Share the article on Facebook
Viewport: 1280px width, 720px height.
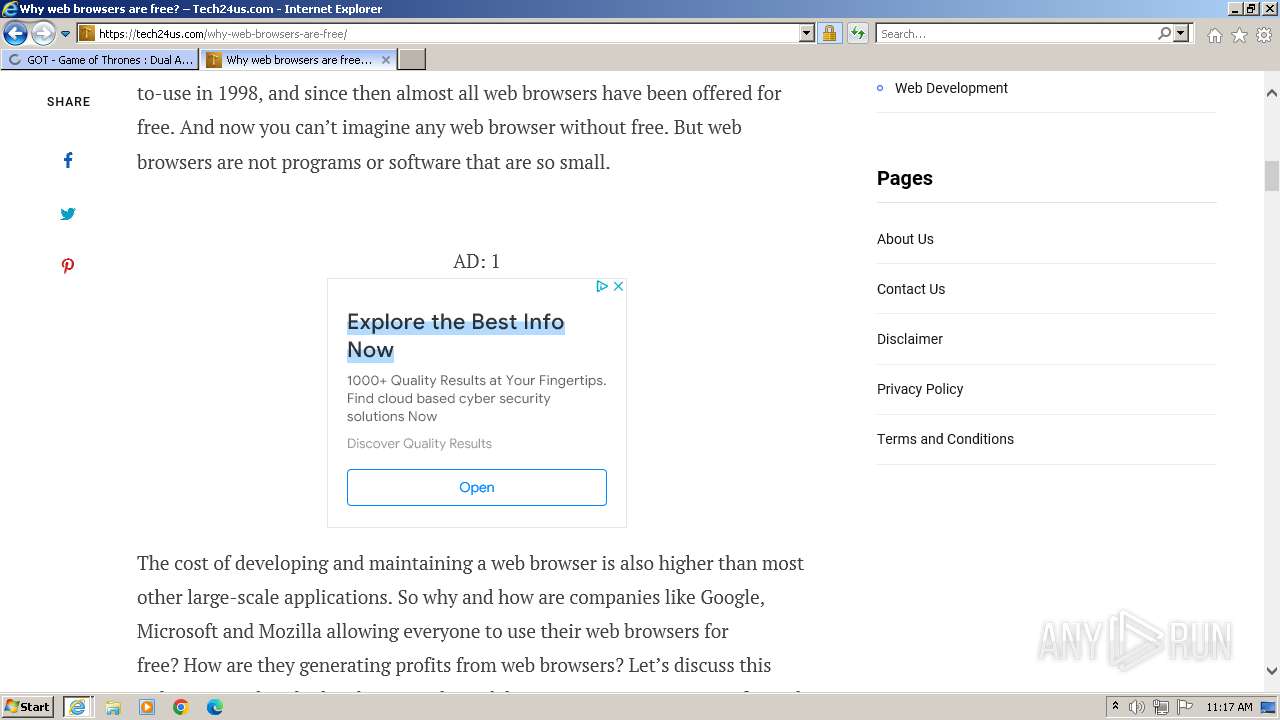pos(68,160)
